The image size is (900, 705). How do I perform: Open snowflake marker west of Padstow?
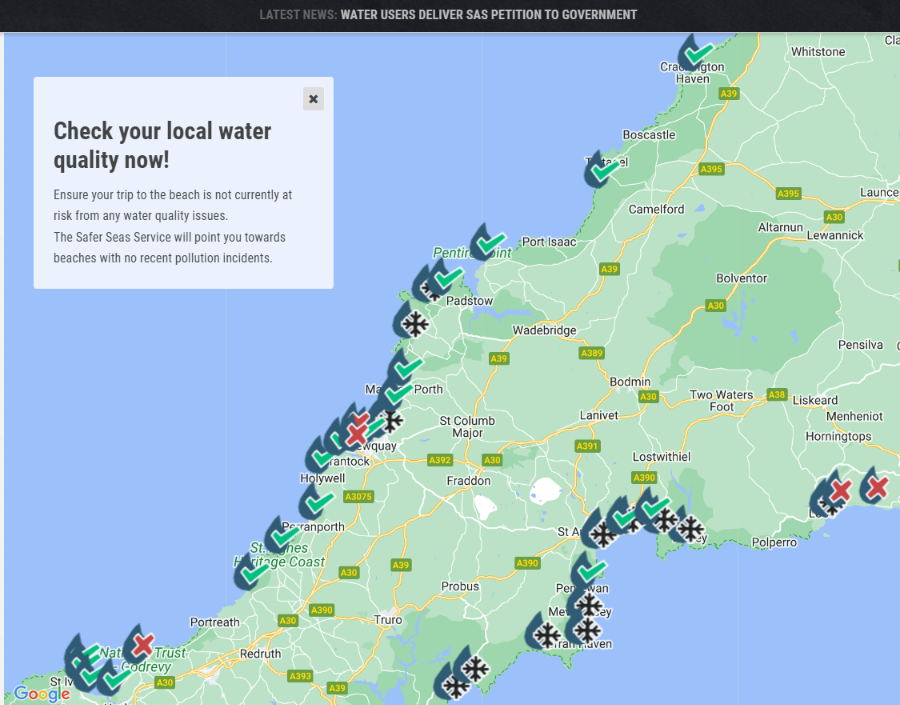point(411,320)
